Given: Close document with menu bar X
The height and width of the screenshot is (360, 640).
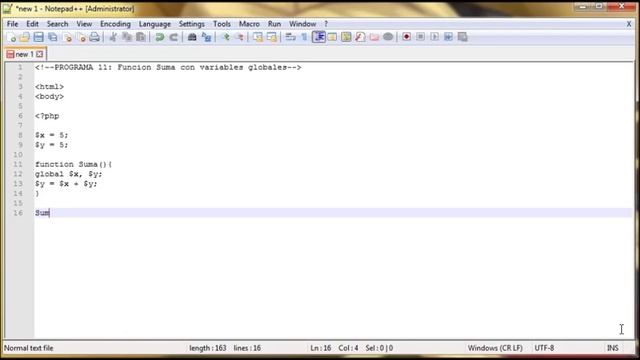Looking at the screenshot, I should click(629, 24).
